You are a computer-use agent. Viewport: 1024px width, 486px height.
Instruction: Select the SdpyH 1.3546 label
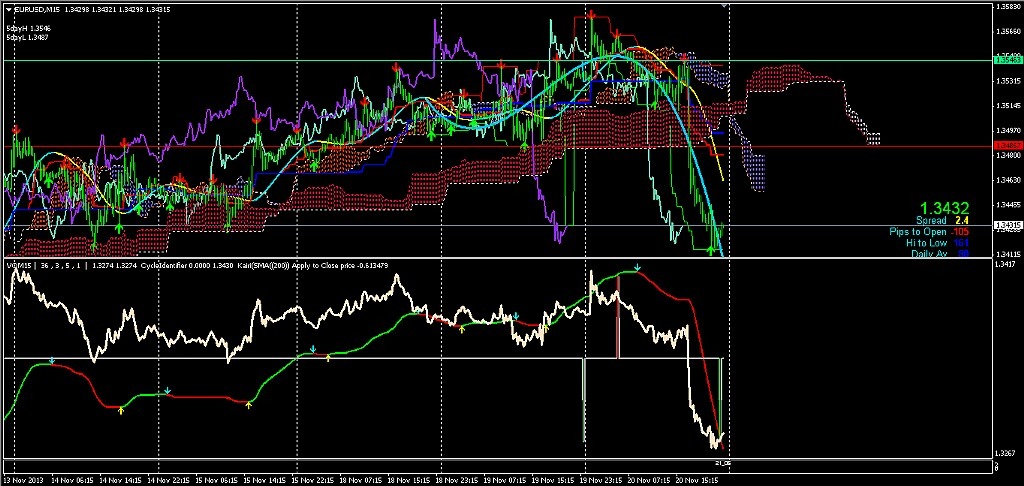point(29,29)
